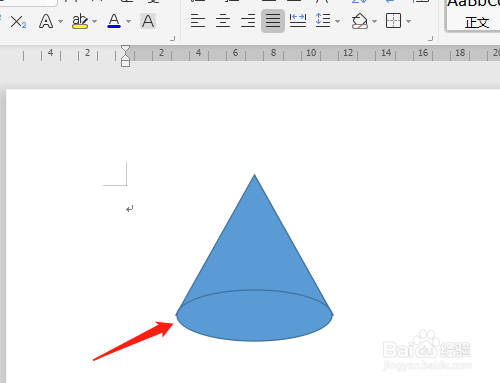Select the 正文 style
The height and width of the screenshot is (383, 500).
[477, 23]
